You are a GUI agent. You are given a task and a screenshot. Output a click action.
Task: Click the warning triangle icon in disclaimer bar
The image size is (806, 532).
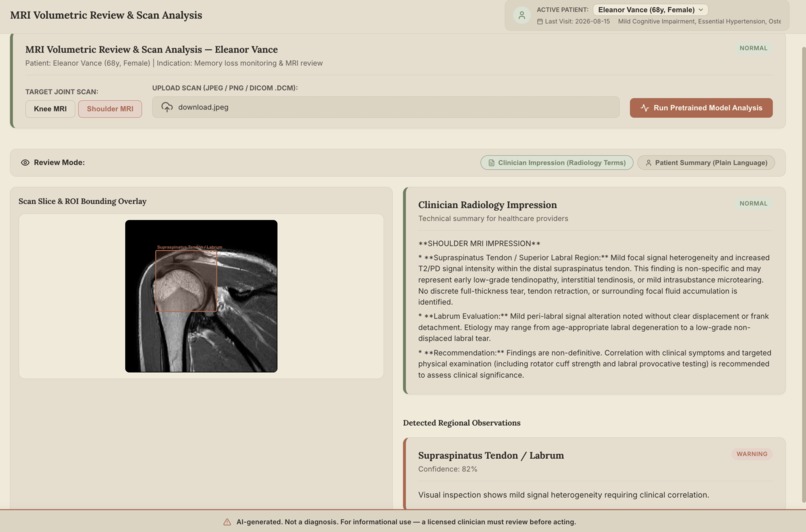(x=227, y=522)
